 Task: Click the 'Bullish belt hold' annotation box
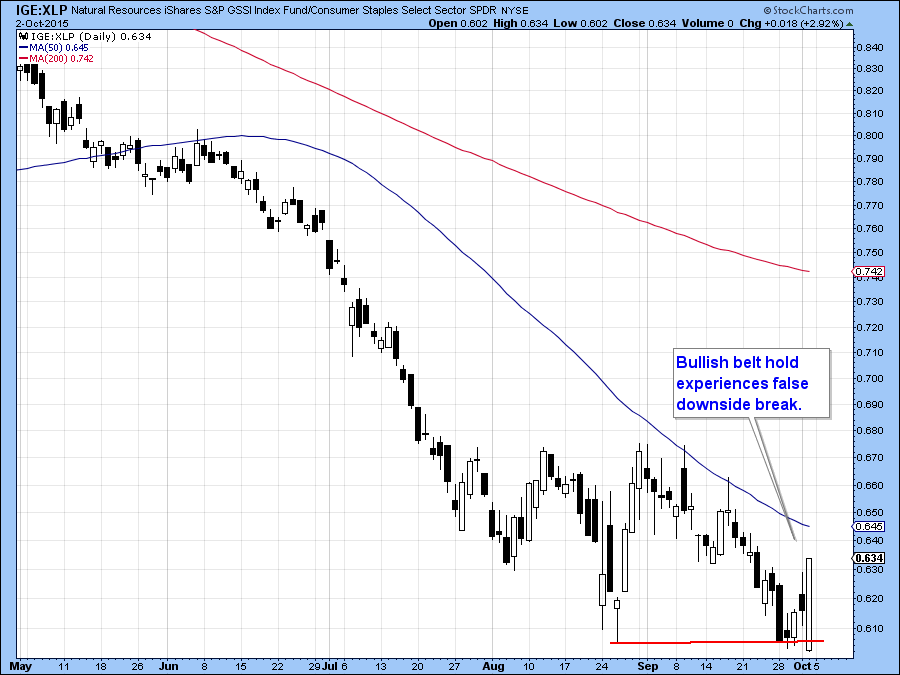coord(751,383)
